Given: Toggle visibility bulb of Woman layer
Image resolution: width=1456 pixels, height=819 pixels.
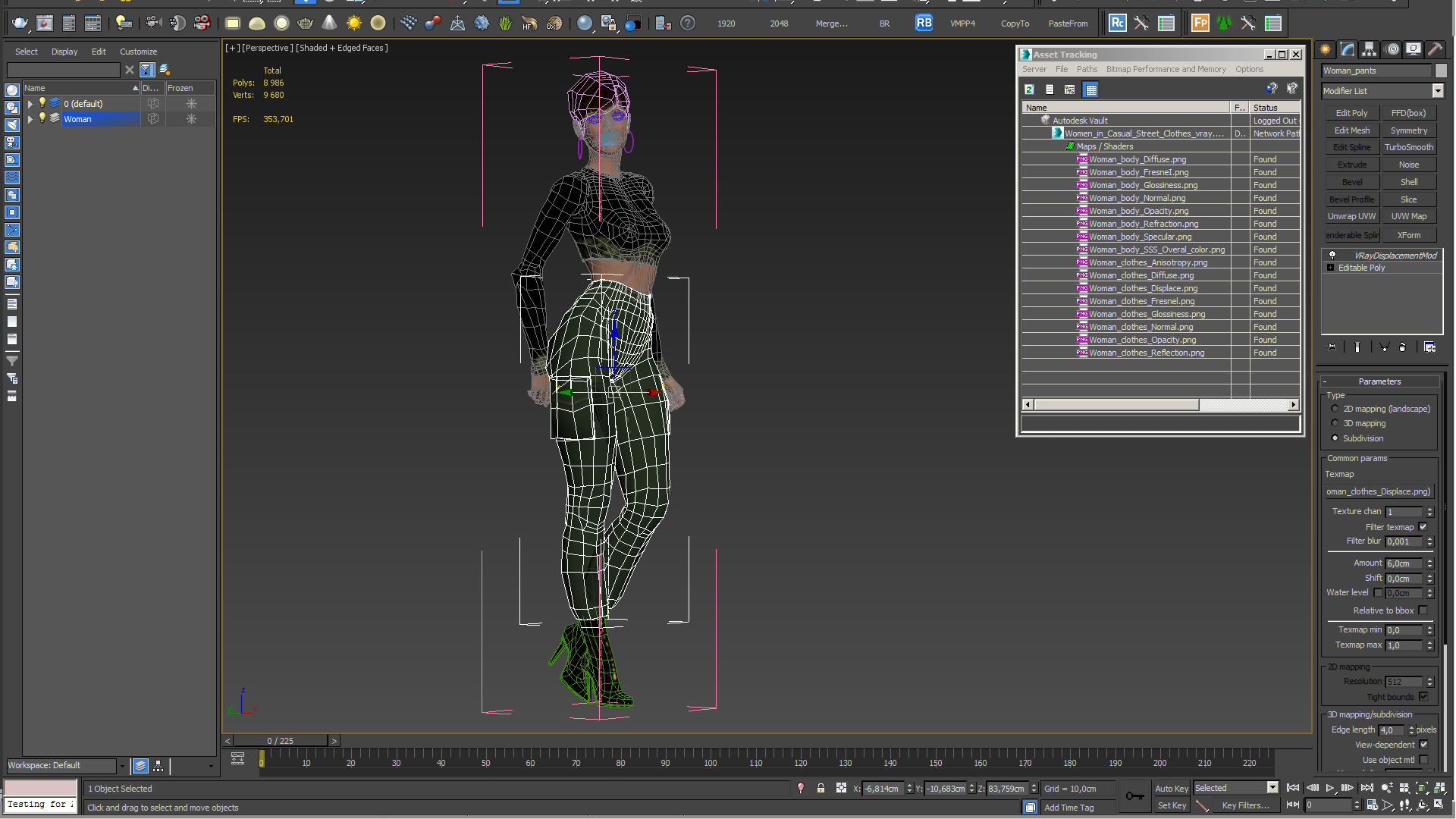Looking at the screenshot, I should 42,118.
